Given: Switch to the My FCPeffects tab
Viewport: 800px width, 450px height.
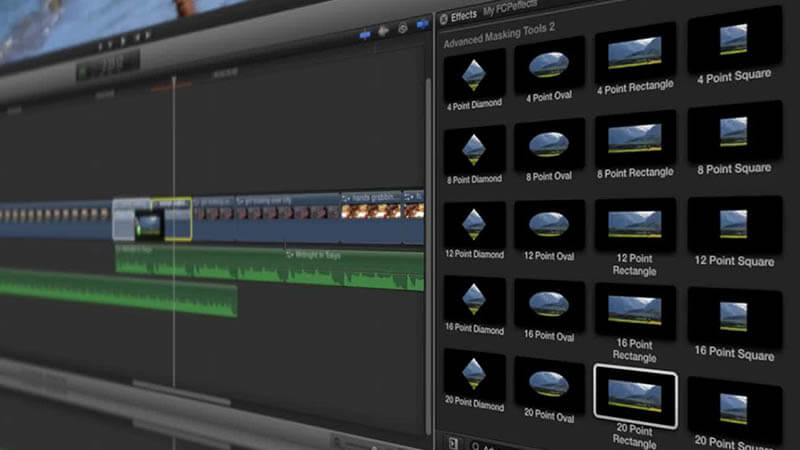Looking at the screenshot, I should pyautogui.click(x=510, y=8).
